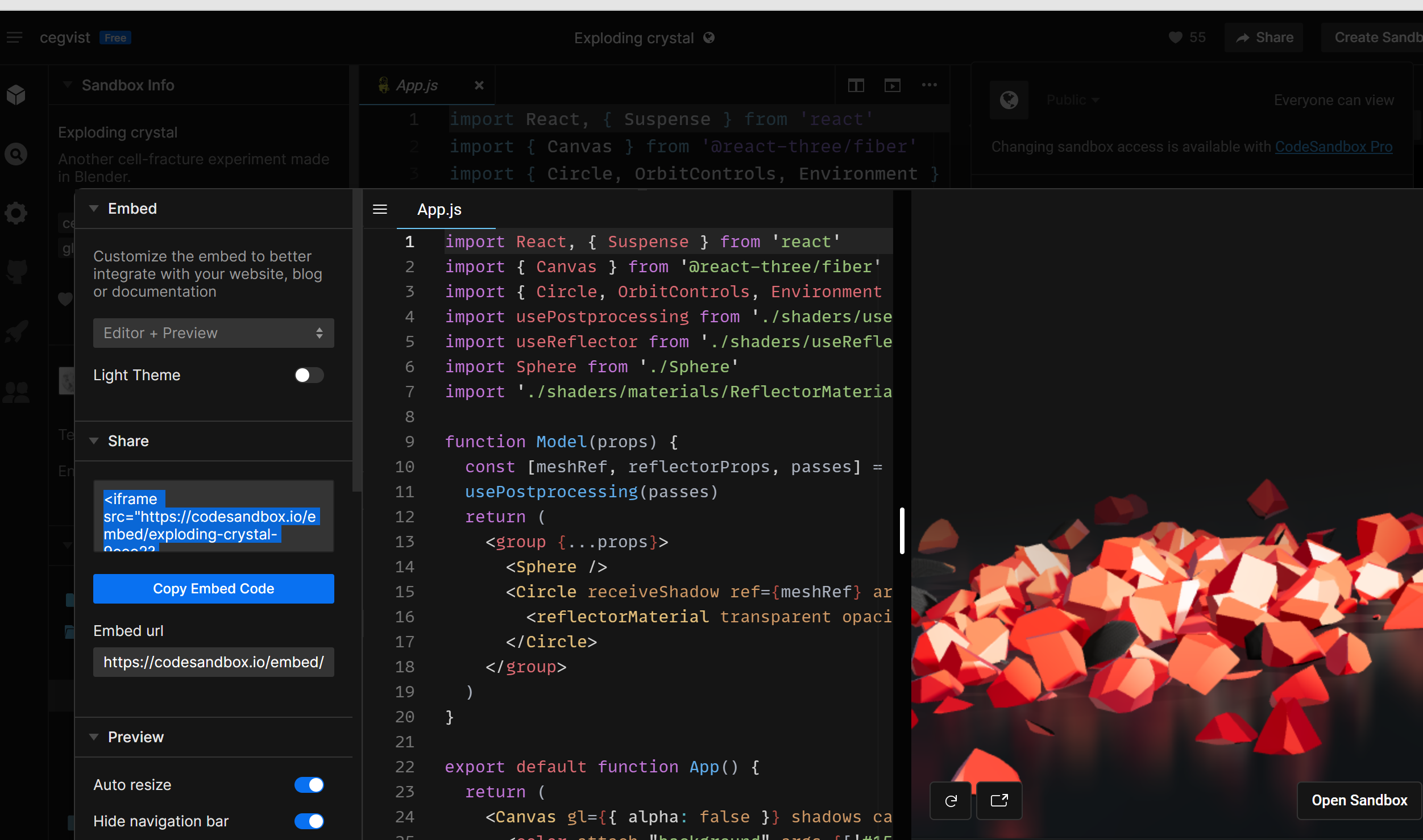Toggle the Auto resize switch
1423x840 pixels.
(309, 785)
